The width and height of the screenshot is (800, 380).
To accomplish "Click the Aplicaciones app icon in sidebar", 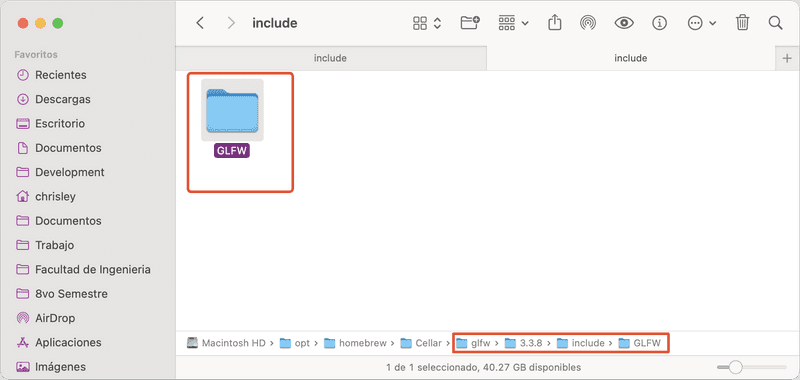I will (x=22, y=342).
